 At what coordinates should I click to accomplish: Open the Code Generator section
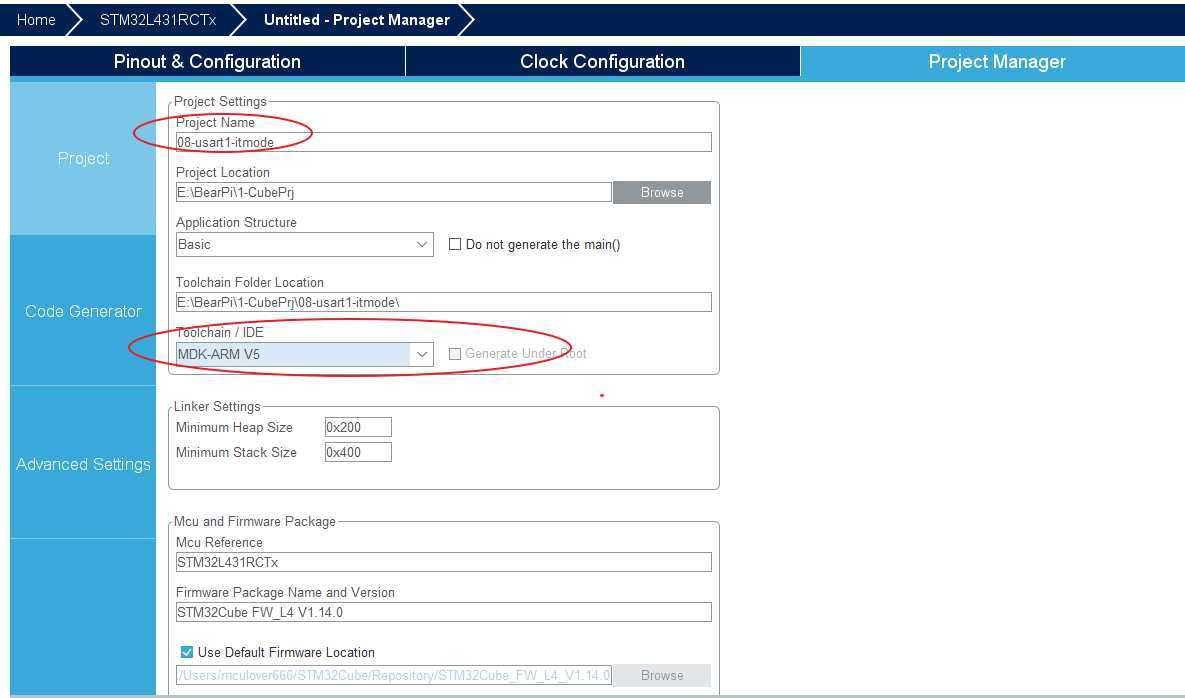pos(83,311)
